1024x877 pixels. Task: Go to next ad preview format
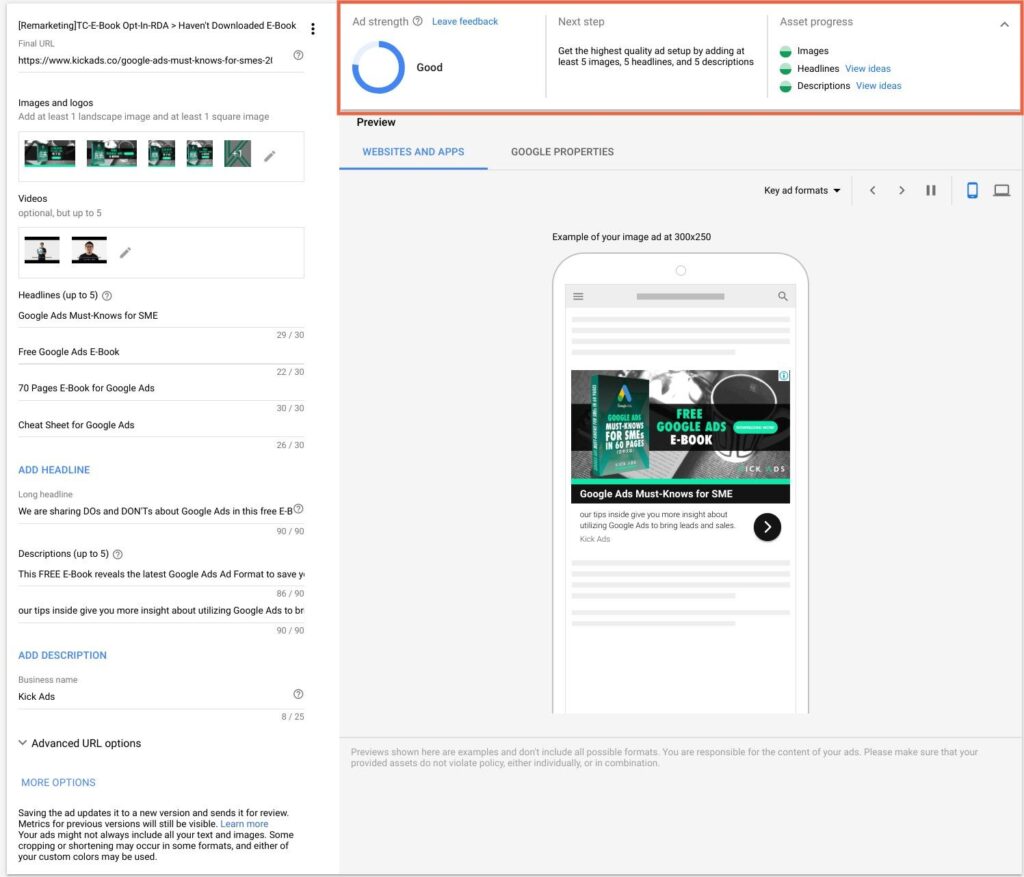pyautogui.click(x=902, y=190)
